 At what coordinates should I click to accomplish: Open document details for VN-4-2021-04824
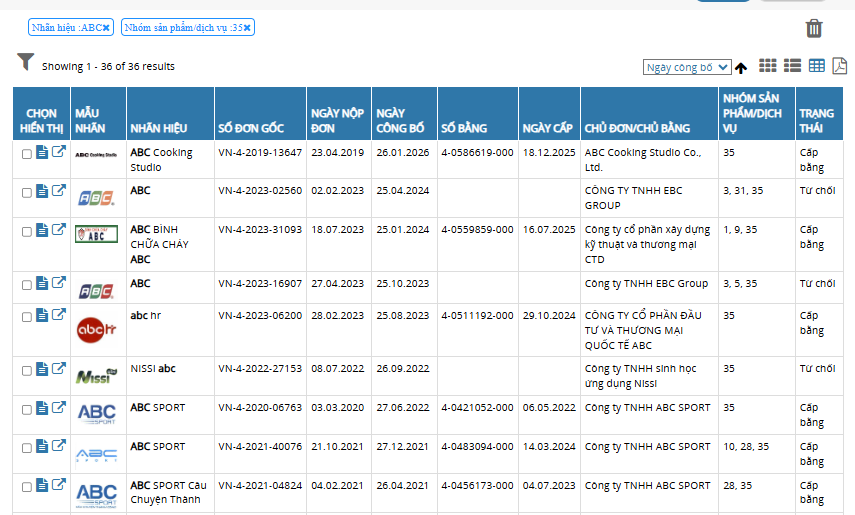[42, 486]
